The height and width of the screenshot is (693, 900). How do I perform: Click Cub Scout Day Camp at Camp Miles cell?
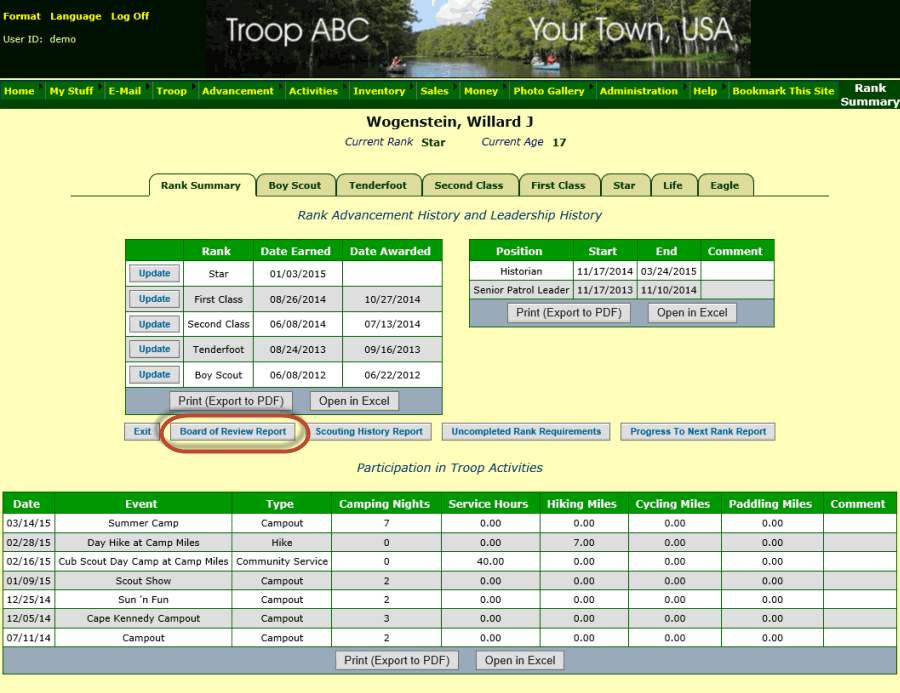coord(143,562)
